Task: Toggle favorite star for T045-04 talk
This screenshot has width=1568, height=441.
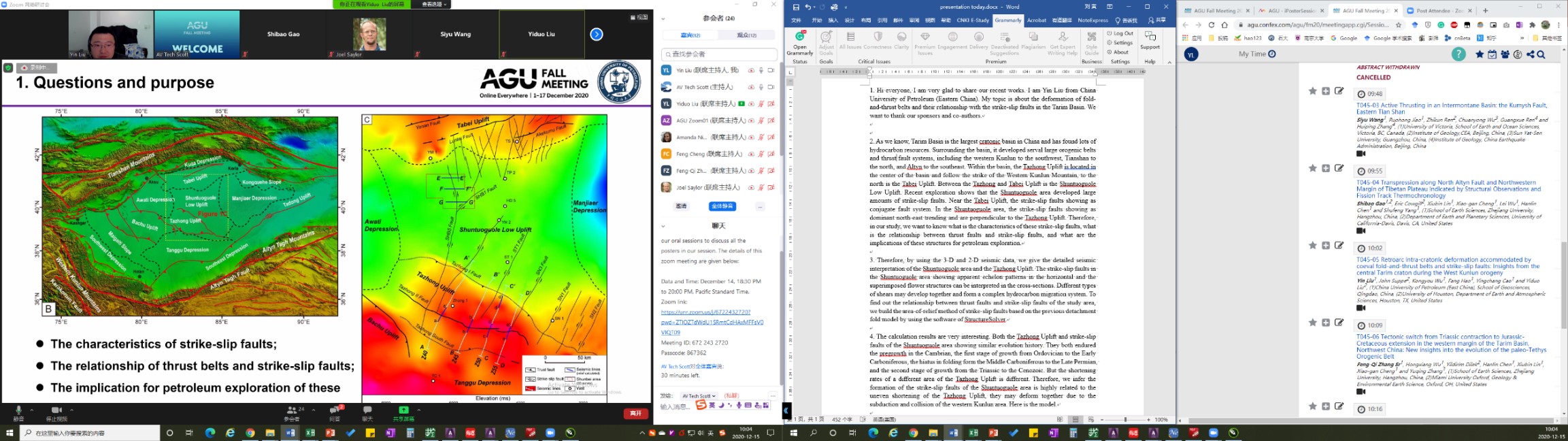Action: tap(1312, 168)
